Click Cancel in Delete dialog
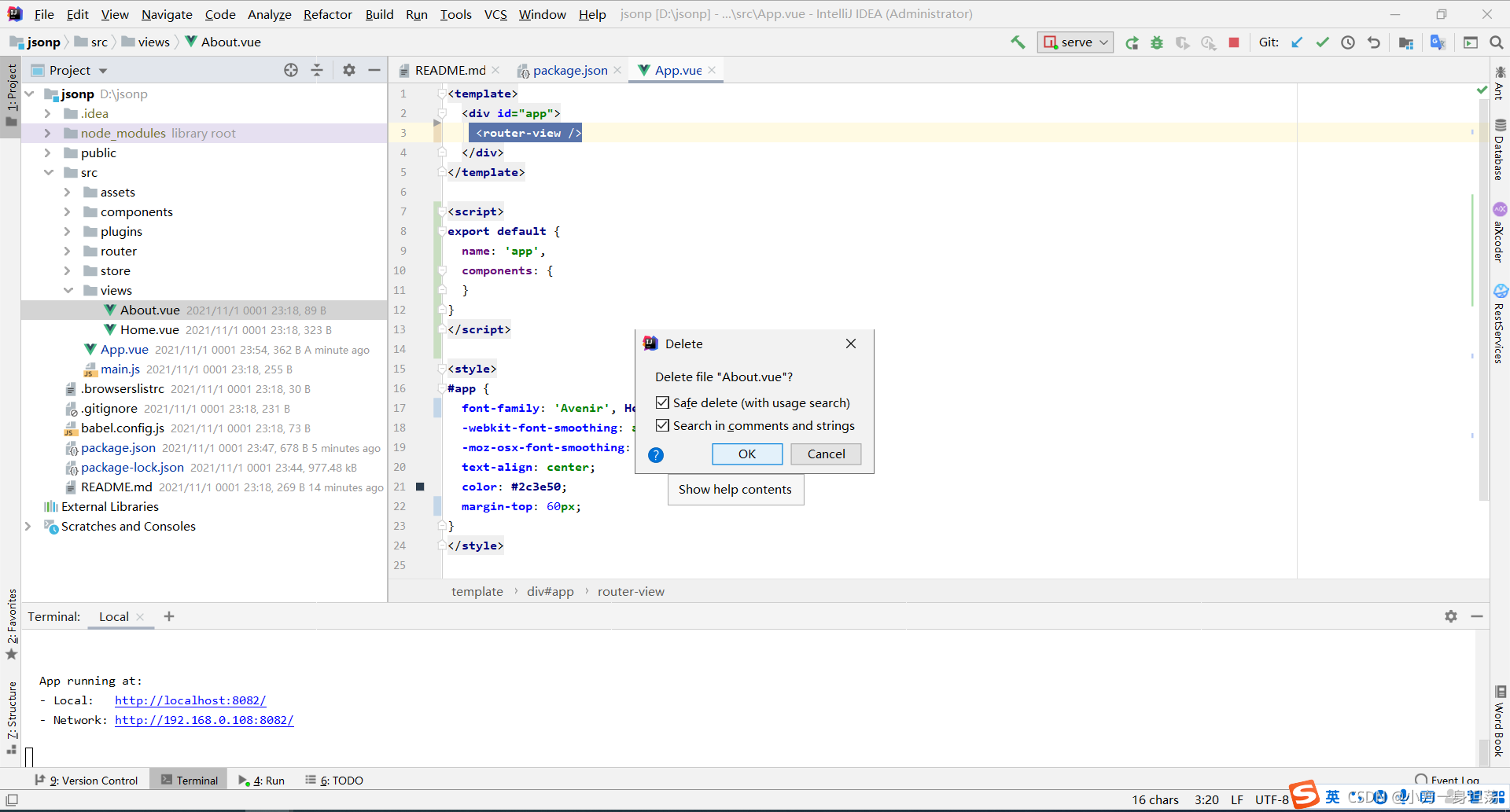1510x812 pixels. (x=826, y=454)
